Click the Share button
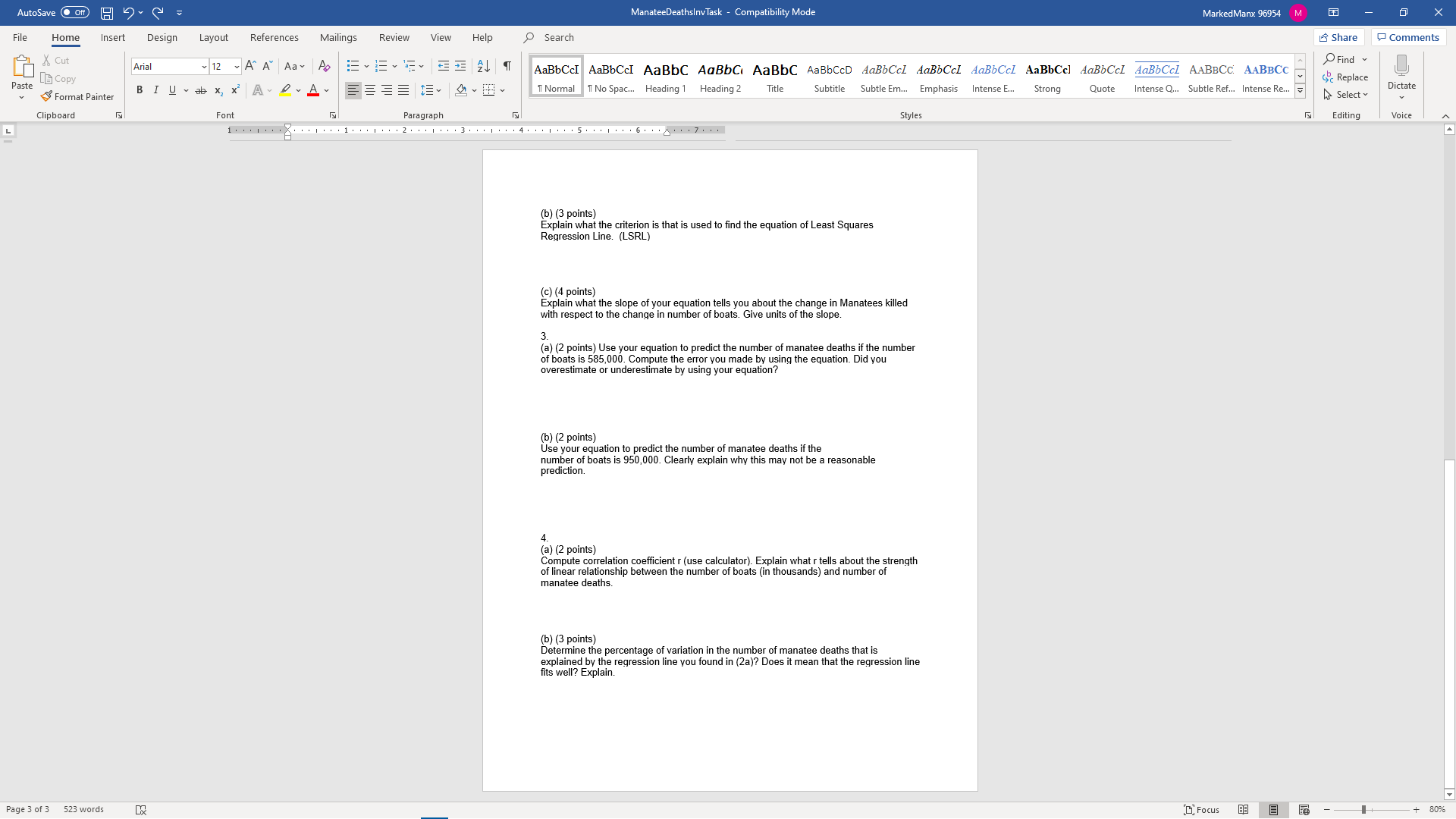Viewport: 1456px width, 819px height. (x=1338, y=36)
